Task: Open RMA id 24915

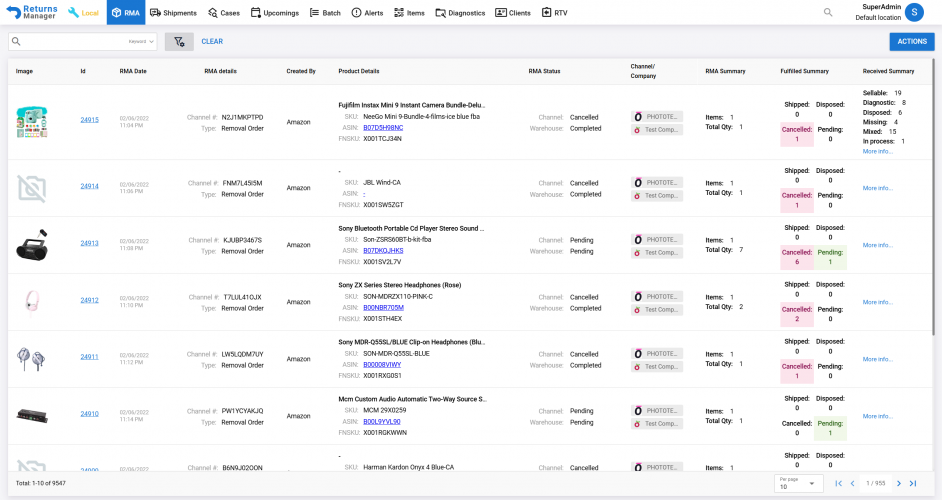Action: point(90,120)
